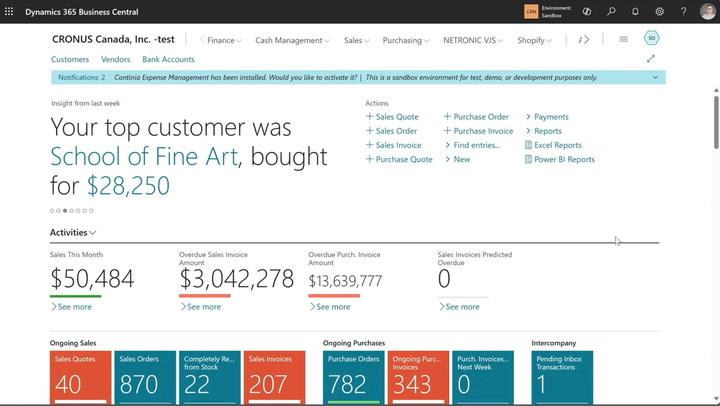
Task: Create a new Sales Quote
Action: click(x=392, y=117)
